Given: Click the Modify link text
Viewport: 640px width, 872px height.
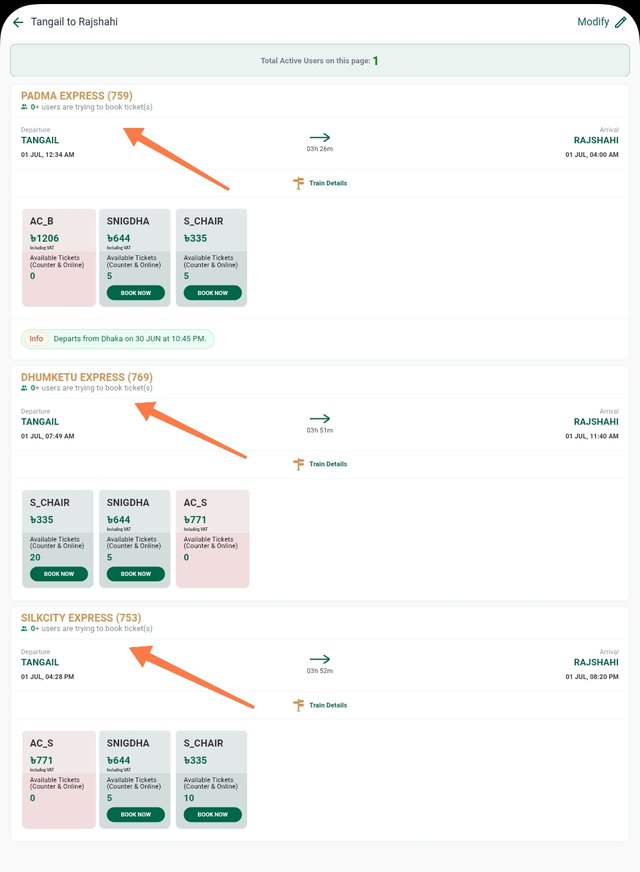Looking at the screenshot, I should (593, 22).
